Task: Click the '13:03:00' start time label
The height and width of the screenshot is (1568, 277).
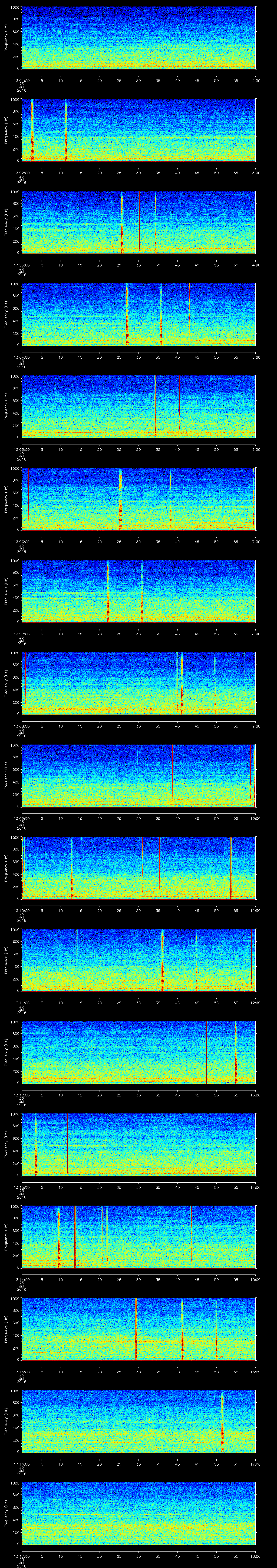Action: tap(21, 265)
